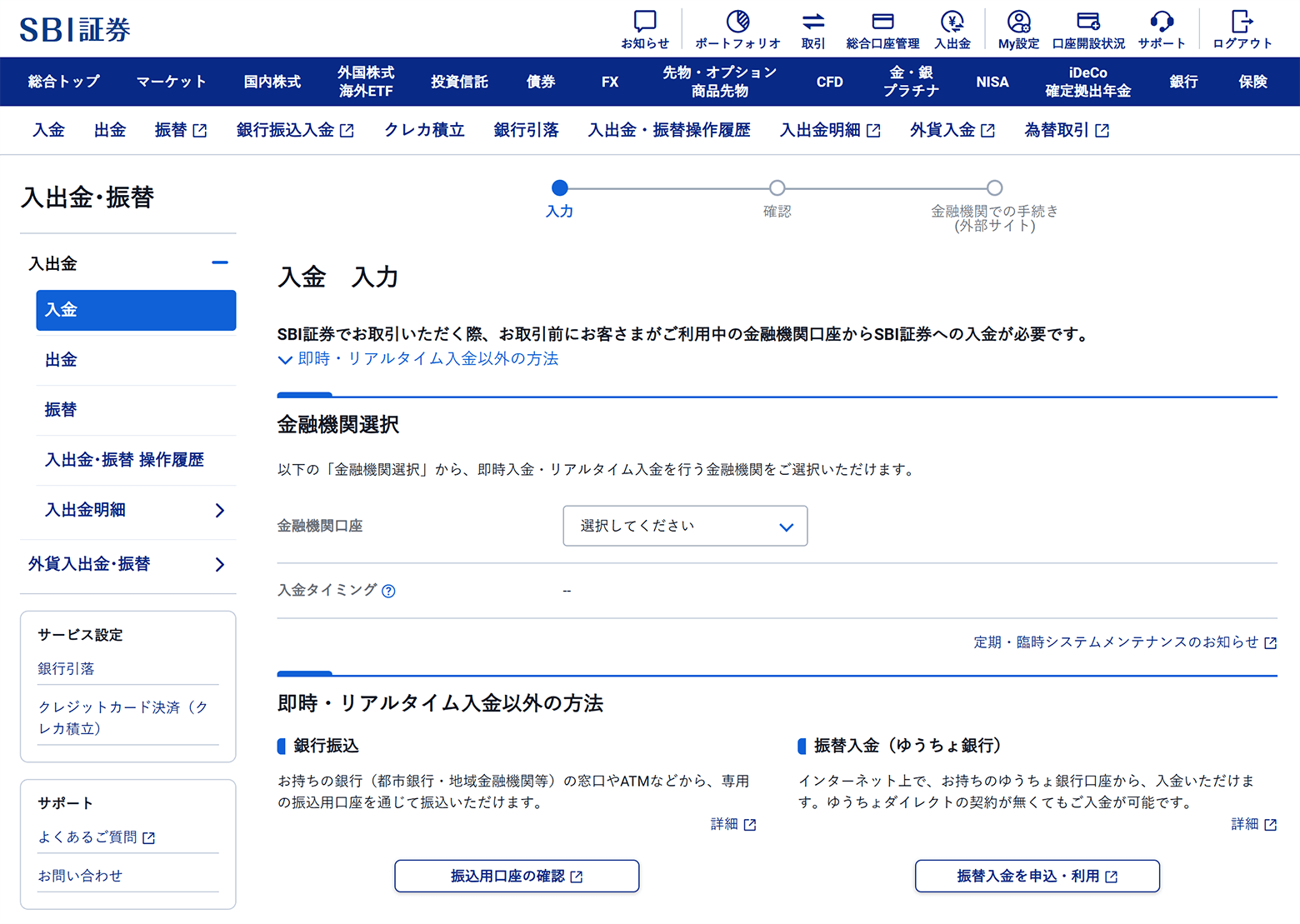The height and width of the screenshot is (924, 1300).
Task: Select 銀行引落 in the sub navigation
Action: point(526,130)
